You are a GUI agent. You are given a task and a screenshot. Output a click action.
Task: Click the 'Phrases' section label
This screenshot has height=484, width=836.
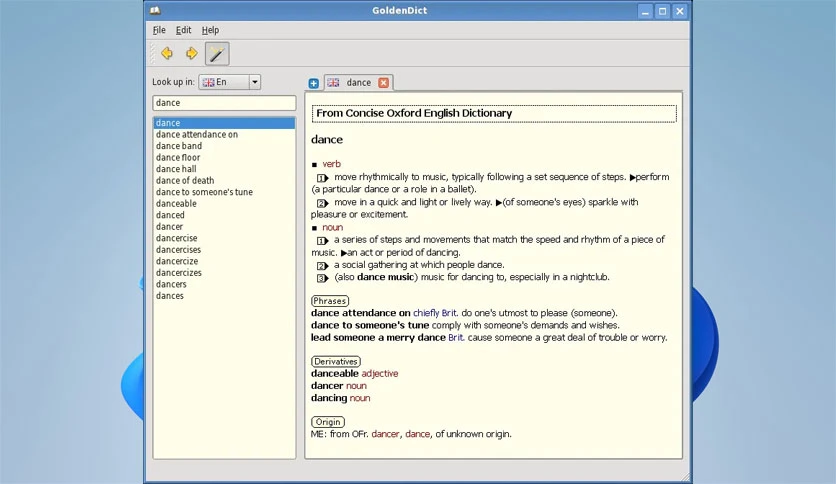click(329, 301)
